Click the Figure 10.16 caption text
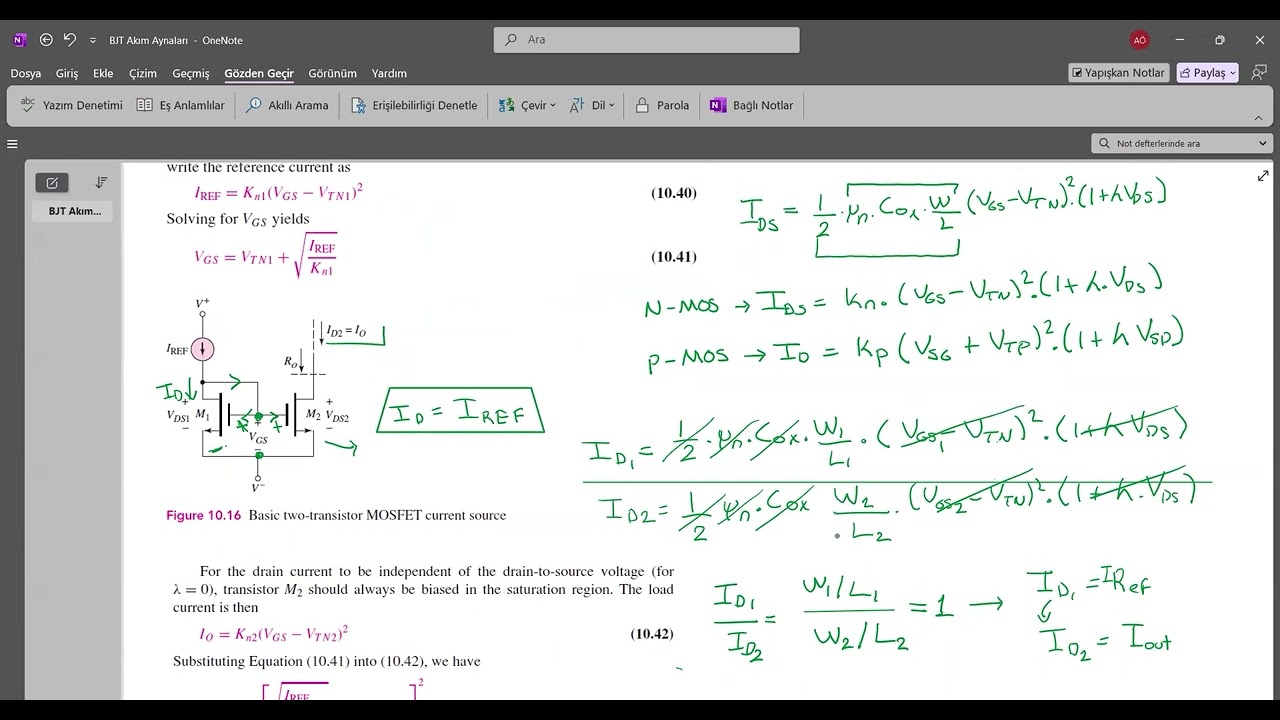The image size is (1280, 720). tap(336, 516)
